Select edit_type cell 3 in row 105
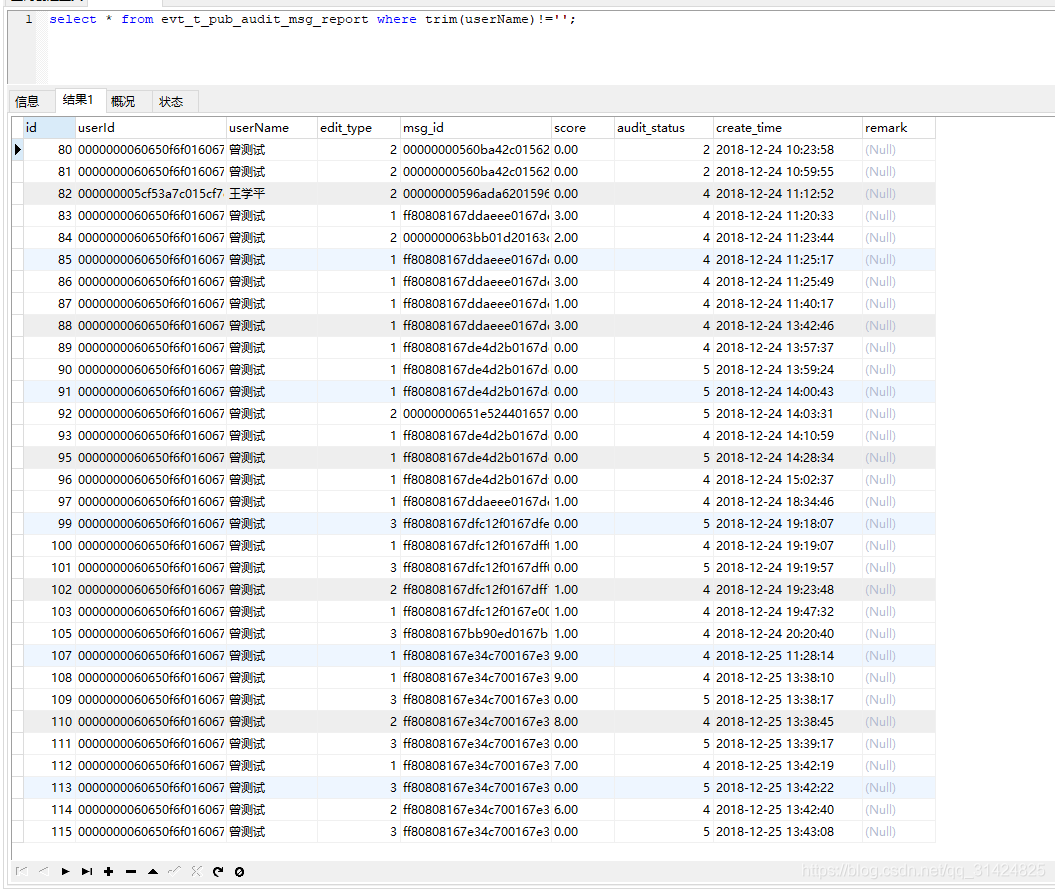This screenshot has height=889, width=1055. point(359,634)
